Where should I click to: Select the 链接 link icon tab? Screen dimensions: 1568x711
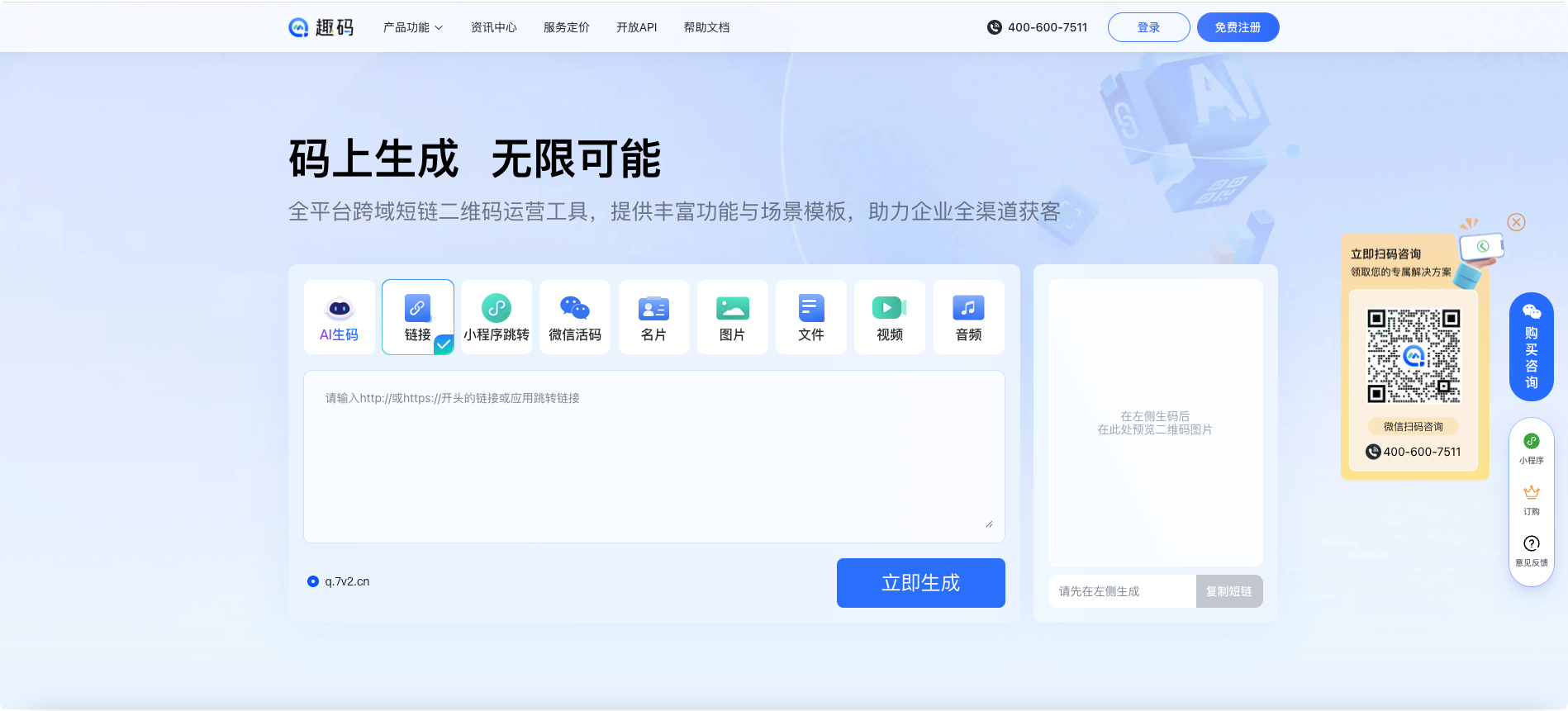tap(418, 317)
